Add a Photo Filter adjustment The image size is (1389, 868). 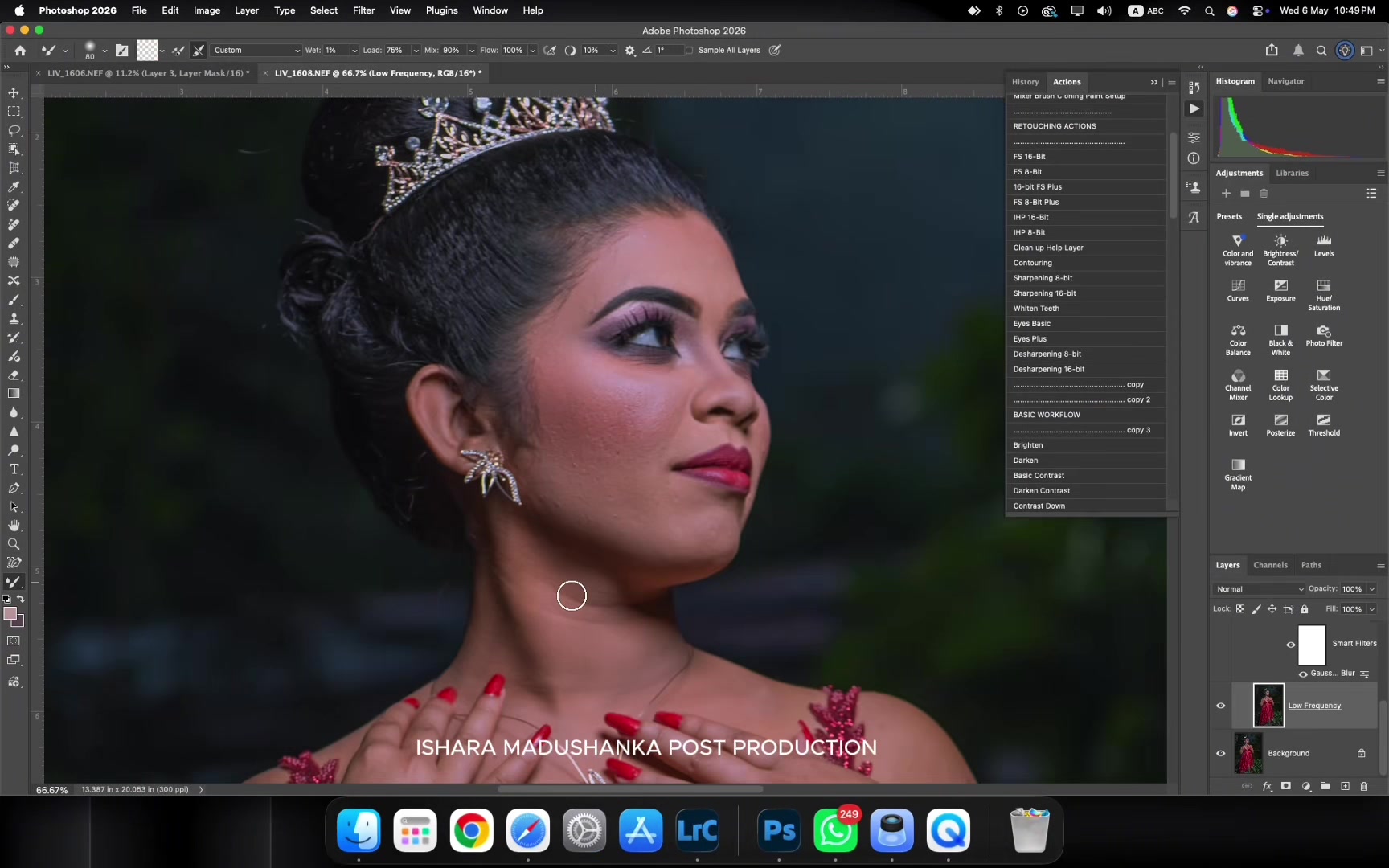pos(1324,335)
